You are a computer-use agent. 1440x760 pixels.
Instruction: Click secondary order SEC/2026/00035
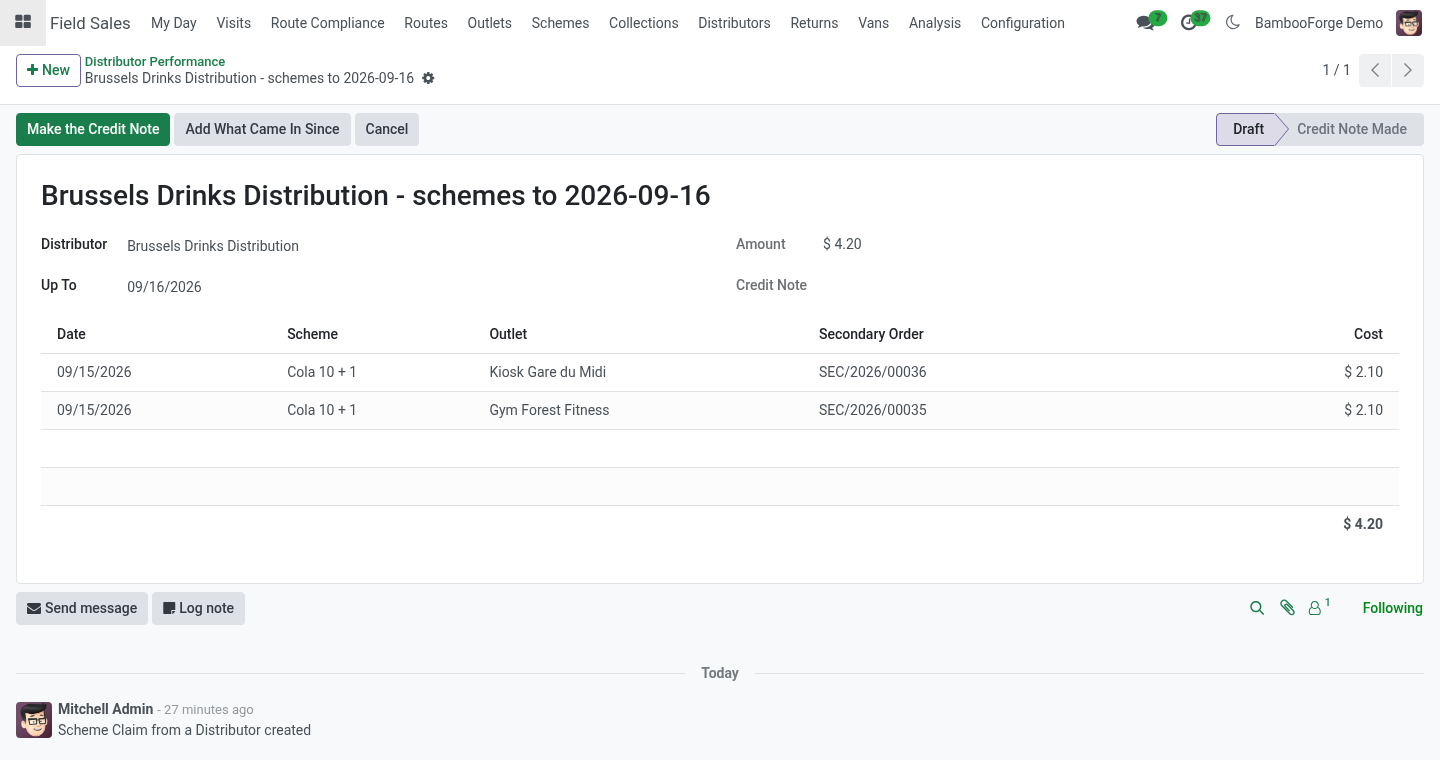872,410
